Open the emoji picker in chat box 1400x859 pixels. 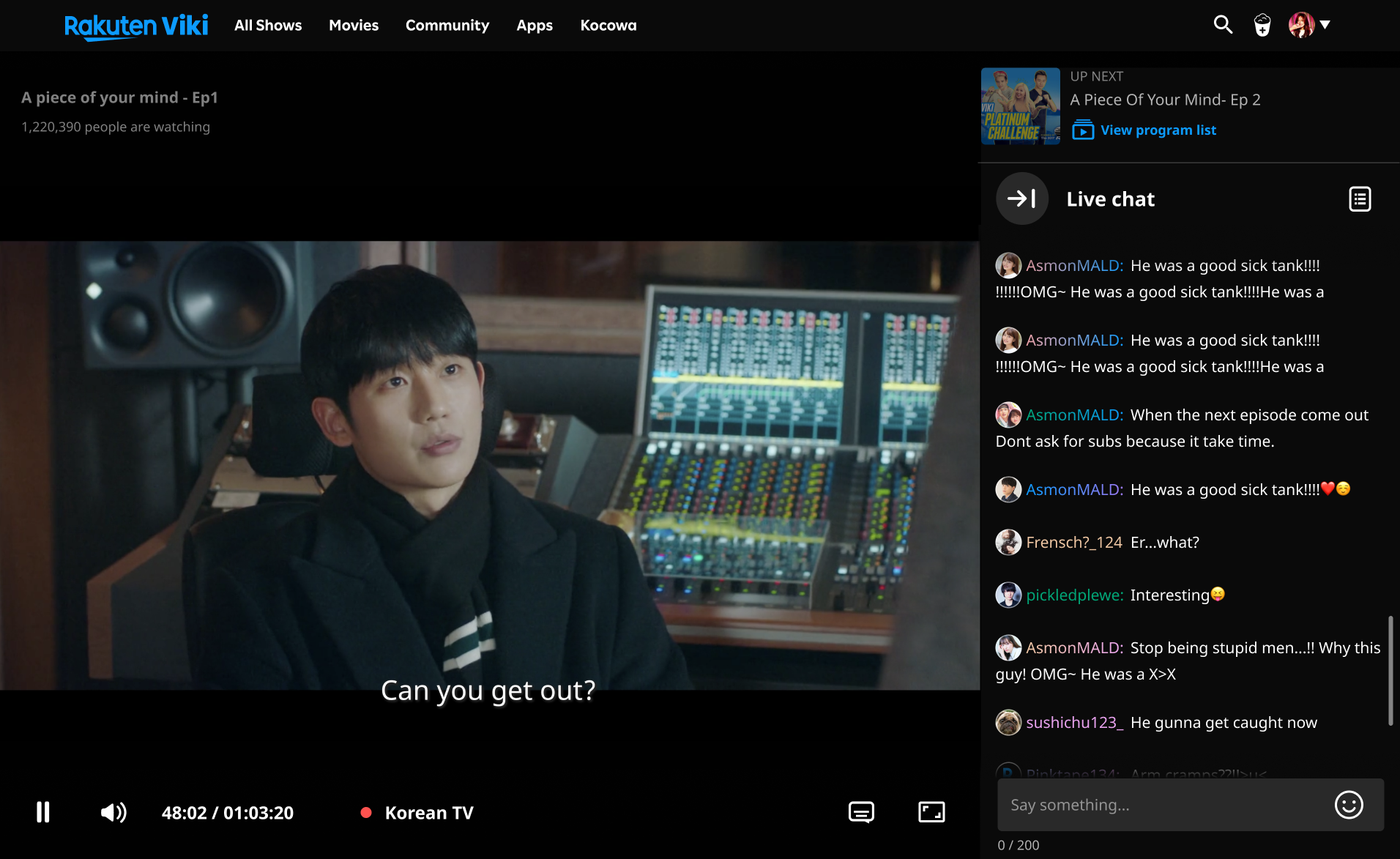pos(1348,805)
